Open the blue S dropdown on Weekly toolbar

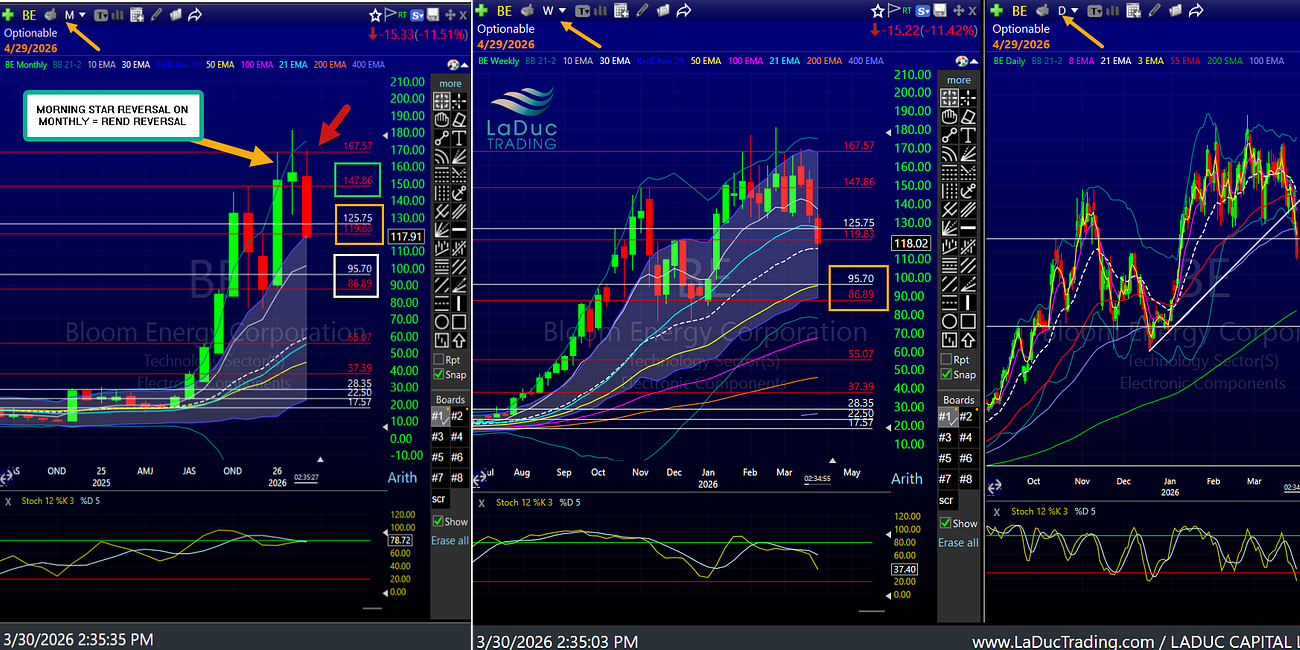(x=923, y=11)
